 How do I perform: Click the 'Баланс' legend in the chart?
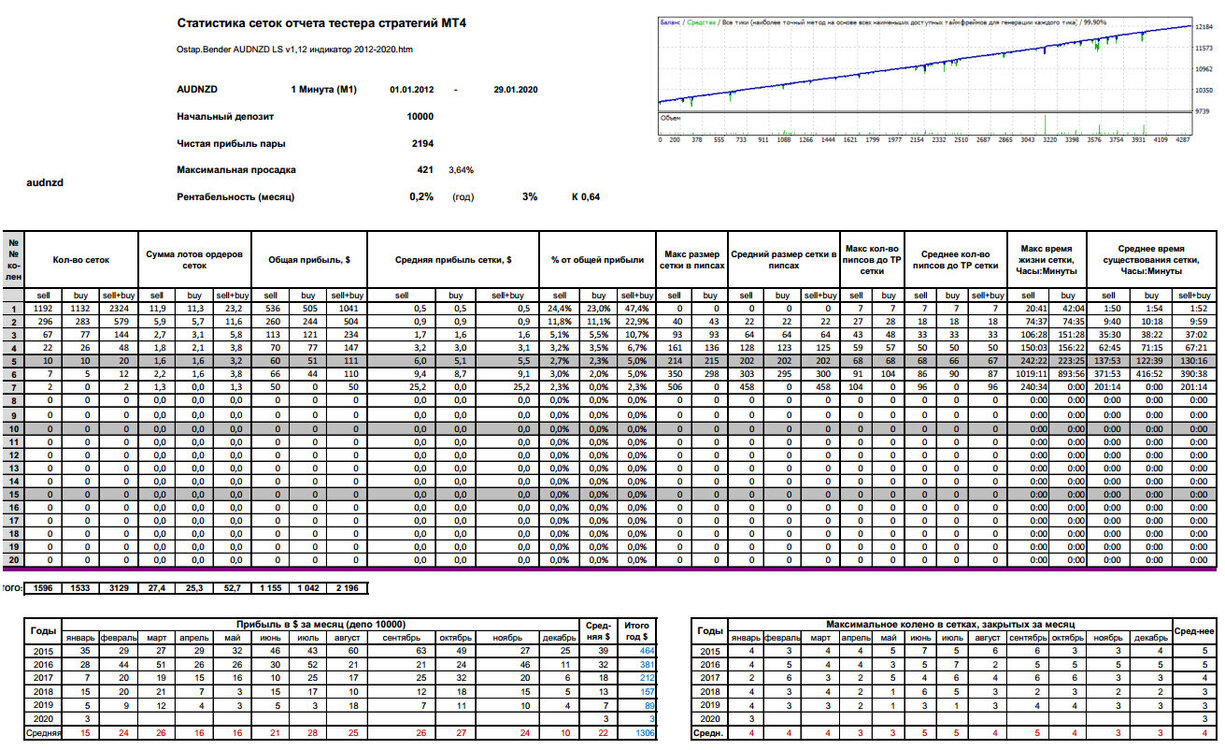click(x=669, y=21)
